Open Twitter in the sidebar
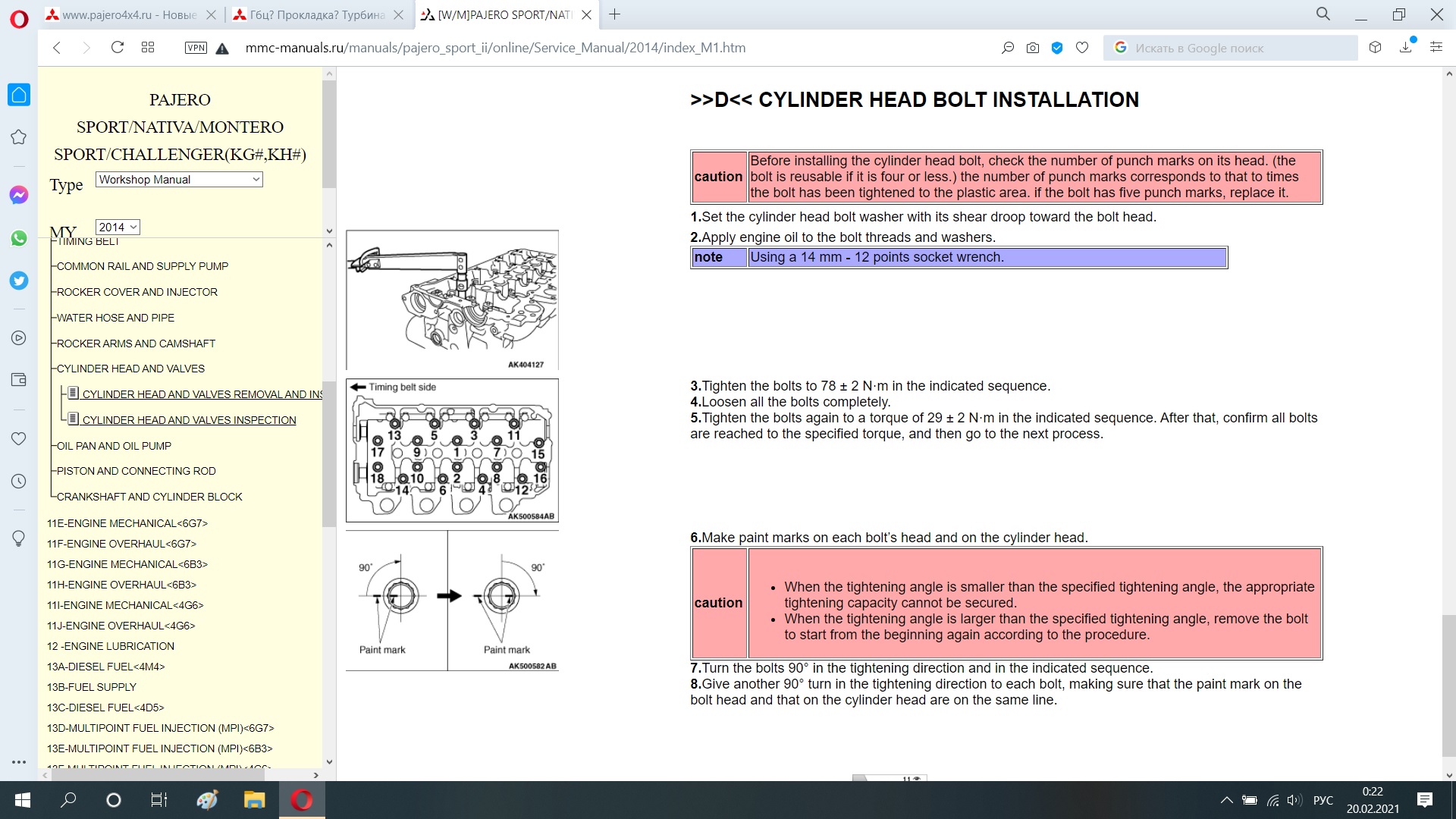The width and height of the screenshot is (1456, 819). (x=19, y=281)
